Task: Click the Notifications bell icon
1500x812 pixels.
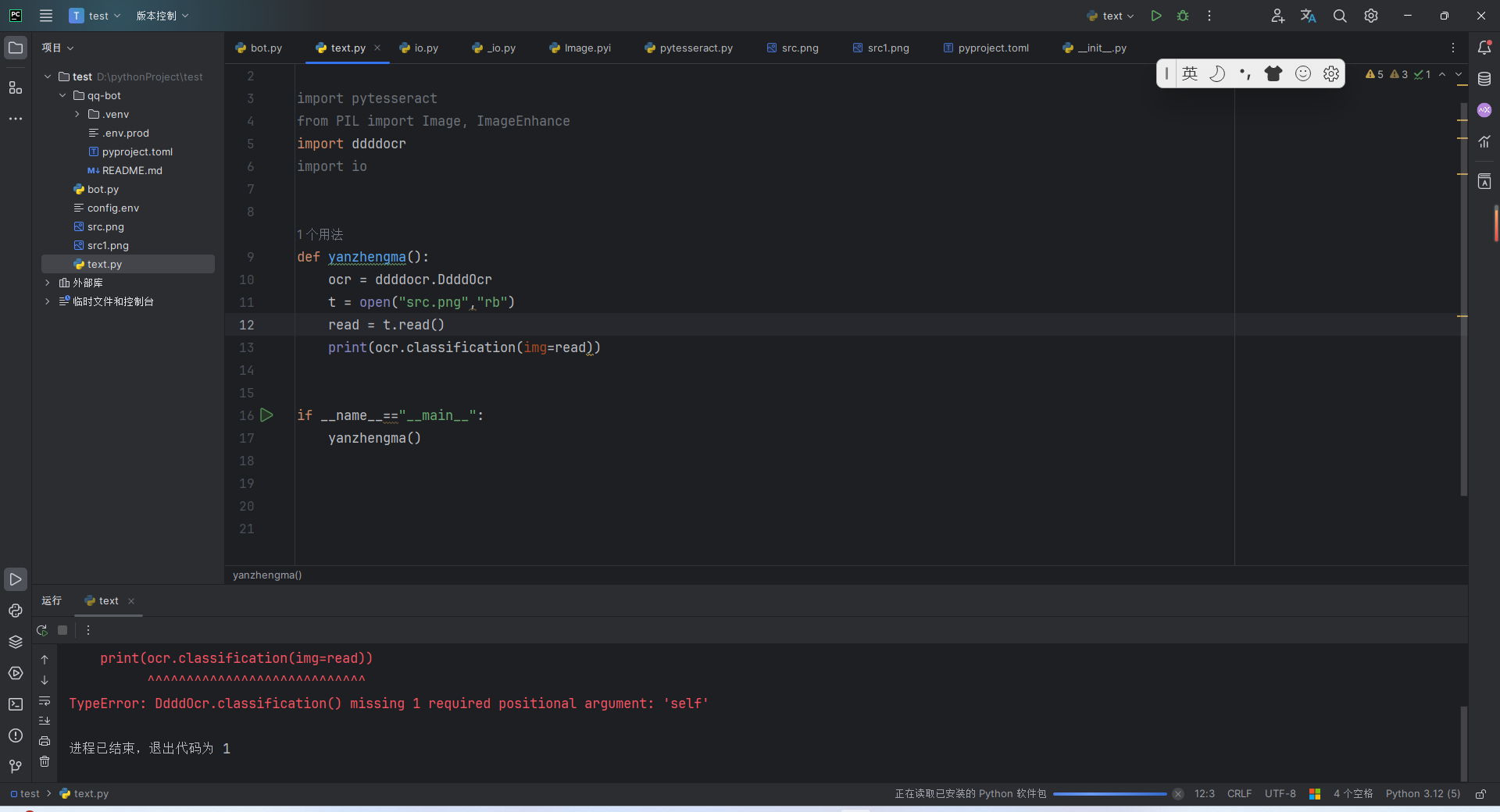Action: 1484,48
